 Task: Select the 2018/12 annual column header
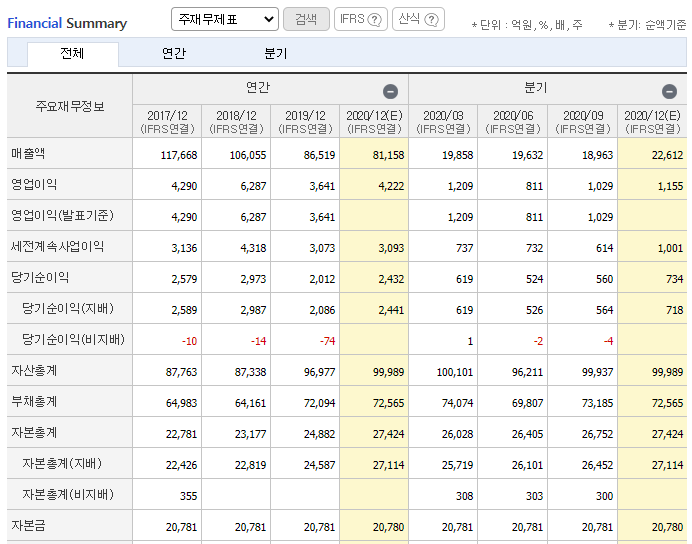236,121
